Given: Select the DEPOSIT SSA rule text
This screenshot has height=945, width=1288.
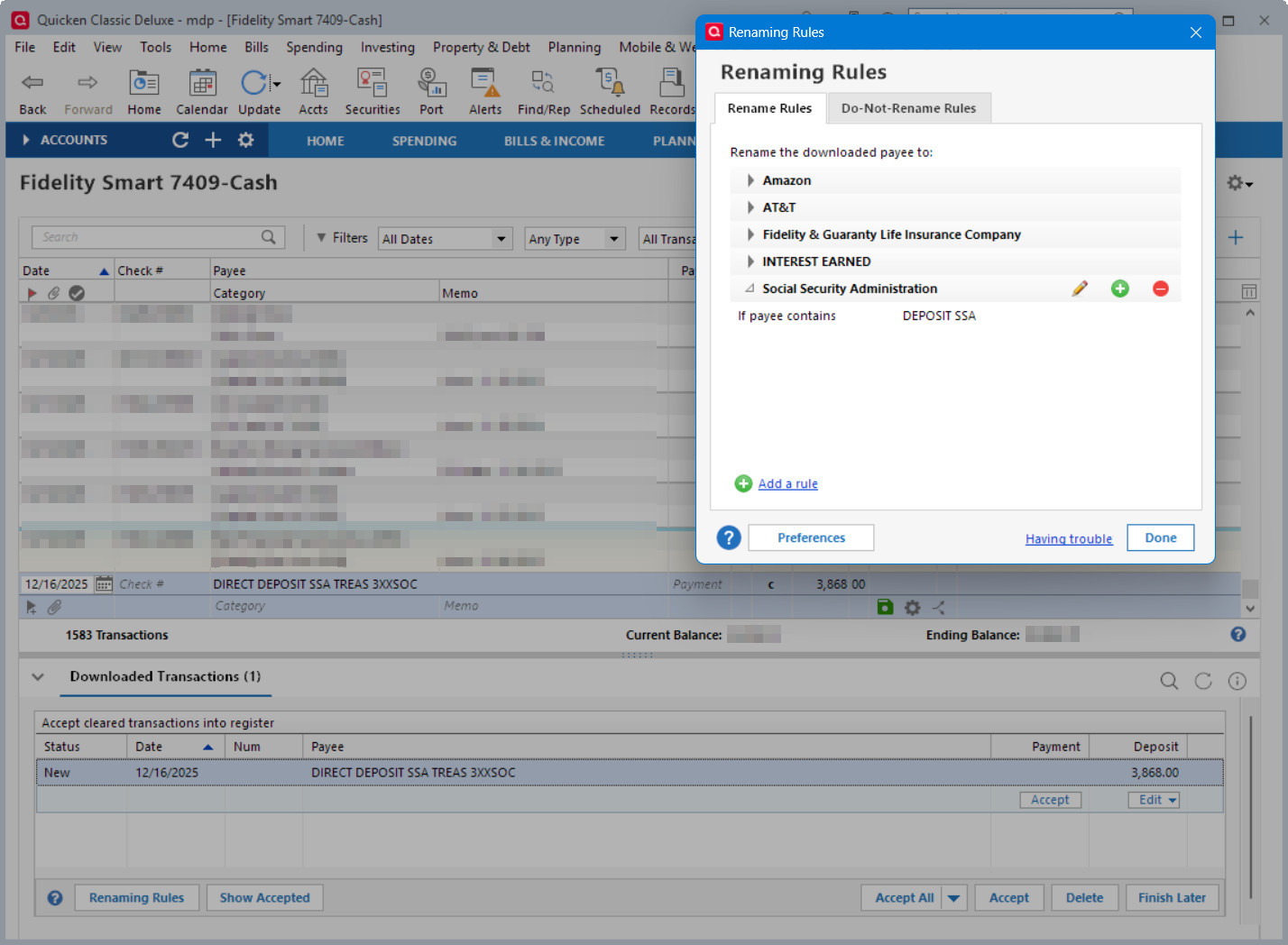Looking at the screenshot, I should [939, 316].
